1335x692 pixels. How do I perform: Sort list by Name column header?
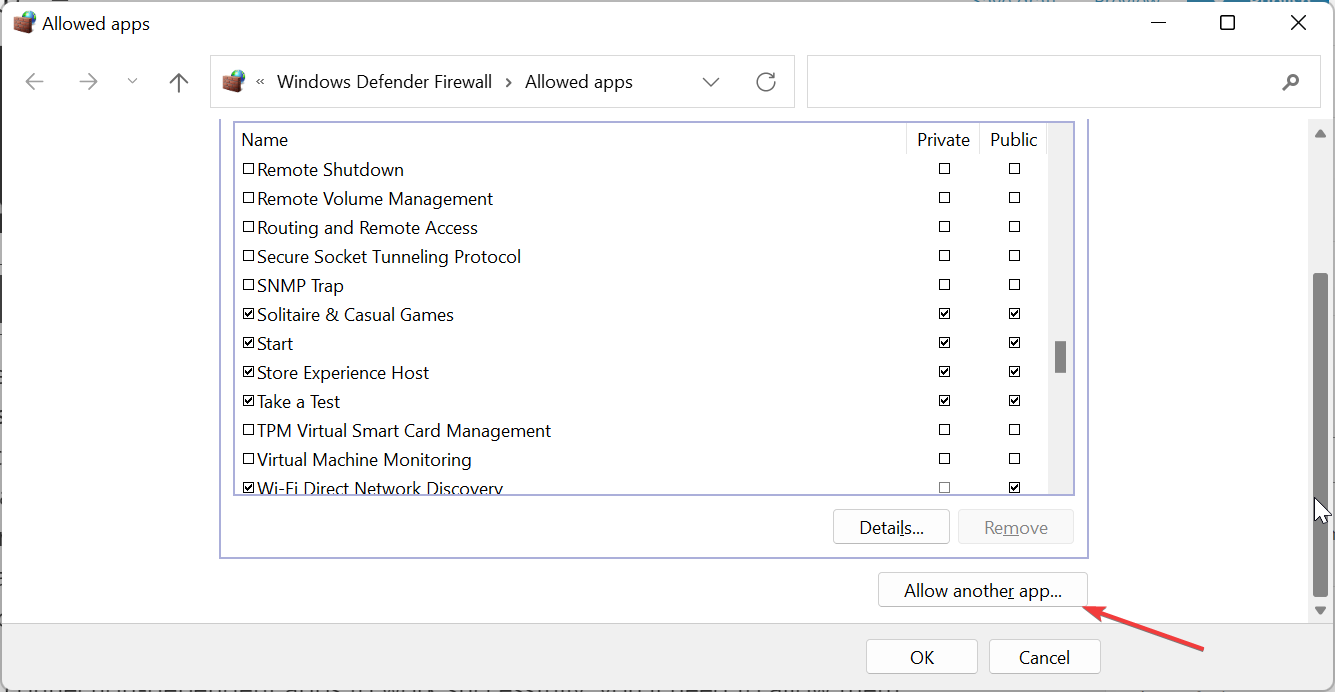pos(265,140)
